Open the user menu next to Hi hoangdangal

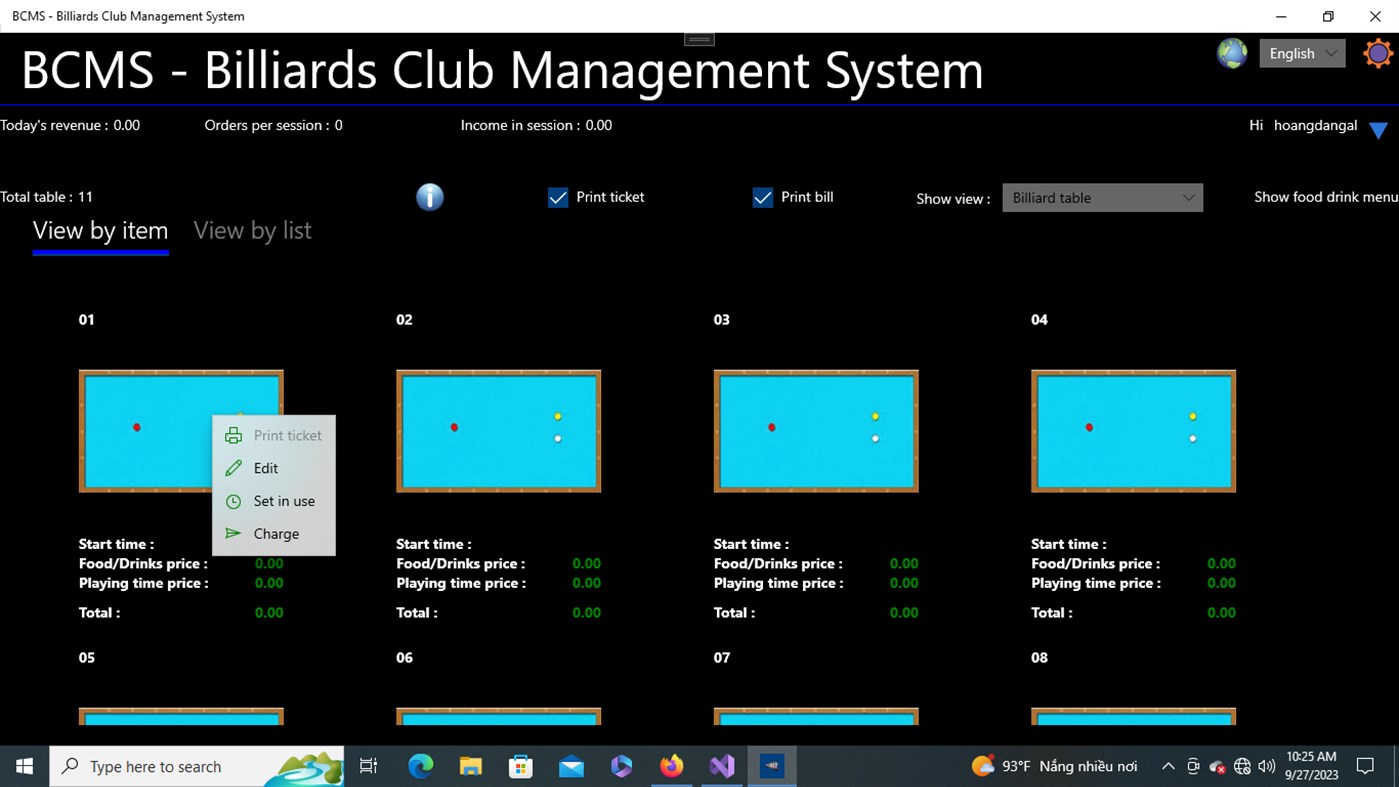coord(1378,128)
